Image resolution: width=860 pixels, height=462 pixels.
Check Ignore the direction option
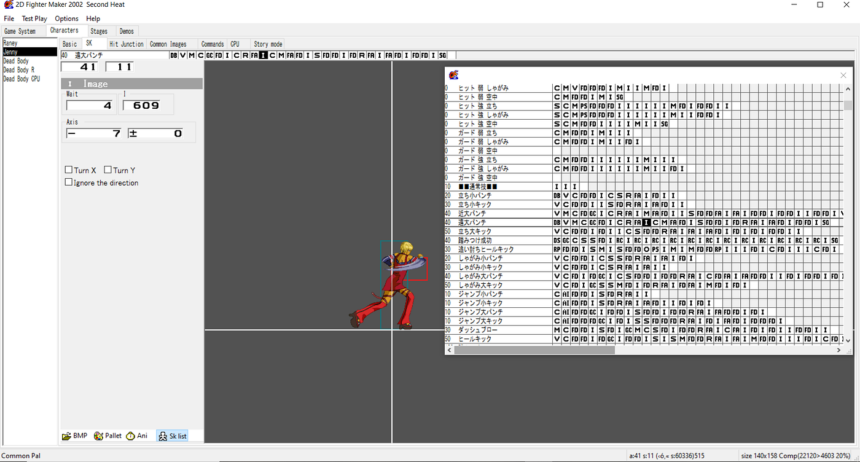(x=69, y=183)
